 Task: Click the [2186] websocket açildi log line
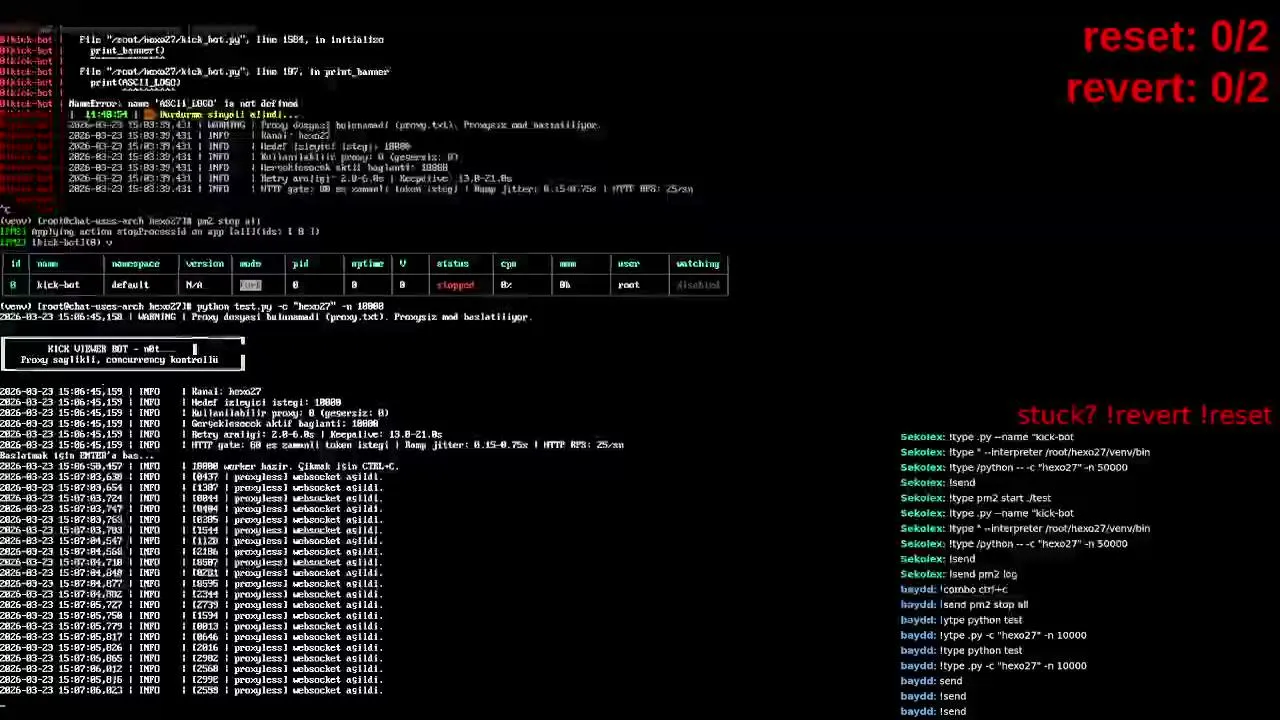pyautogui.click(x=191, y=552)
